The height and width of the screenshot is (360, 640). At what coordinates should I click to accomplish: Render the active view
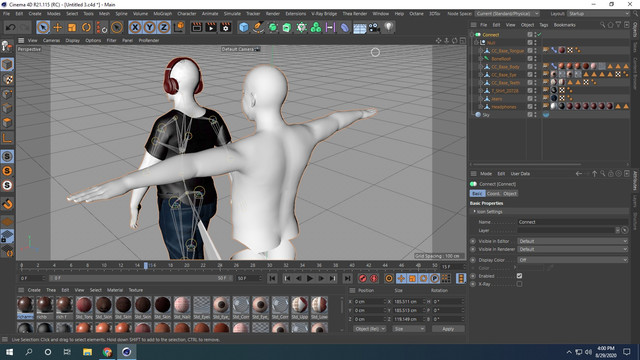(x=196, y=27)
